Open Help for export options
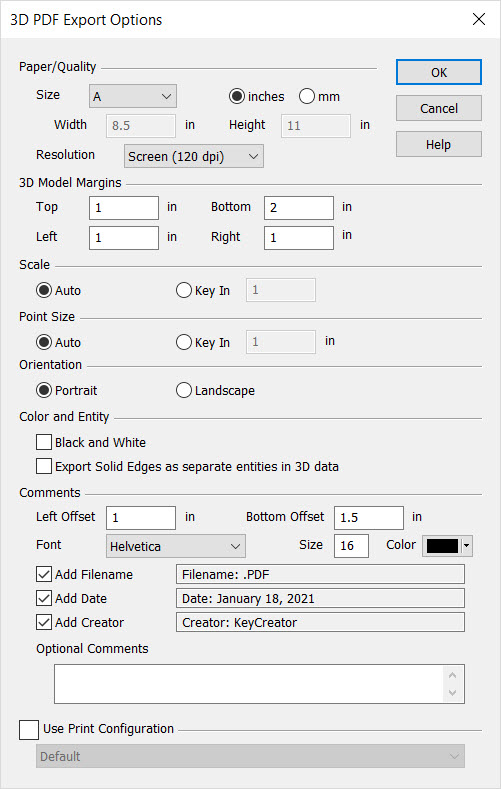Screen dimensions: 501x789 pos(439,144)
